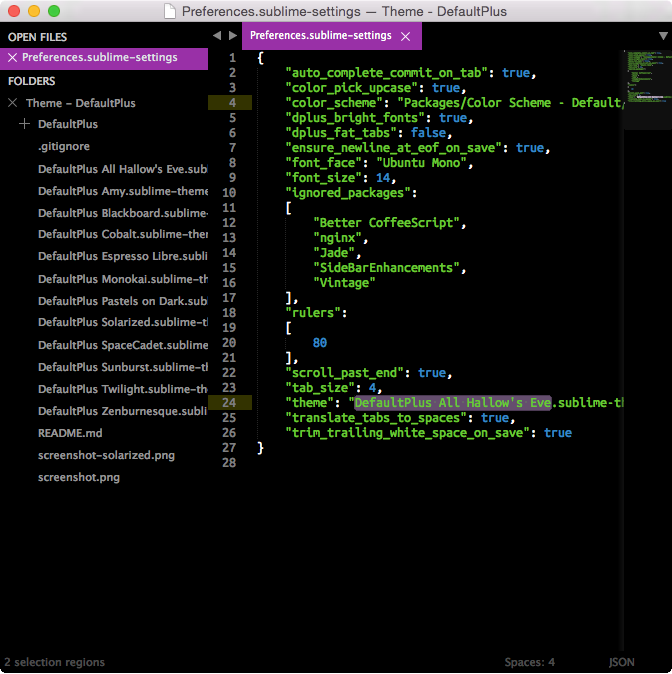
Task: Click "Vintage" in ignored packages
Action: point(344,283)
